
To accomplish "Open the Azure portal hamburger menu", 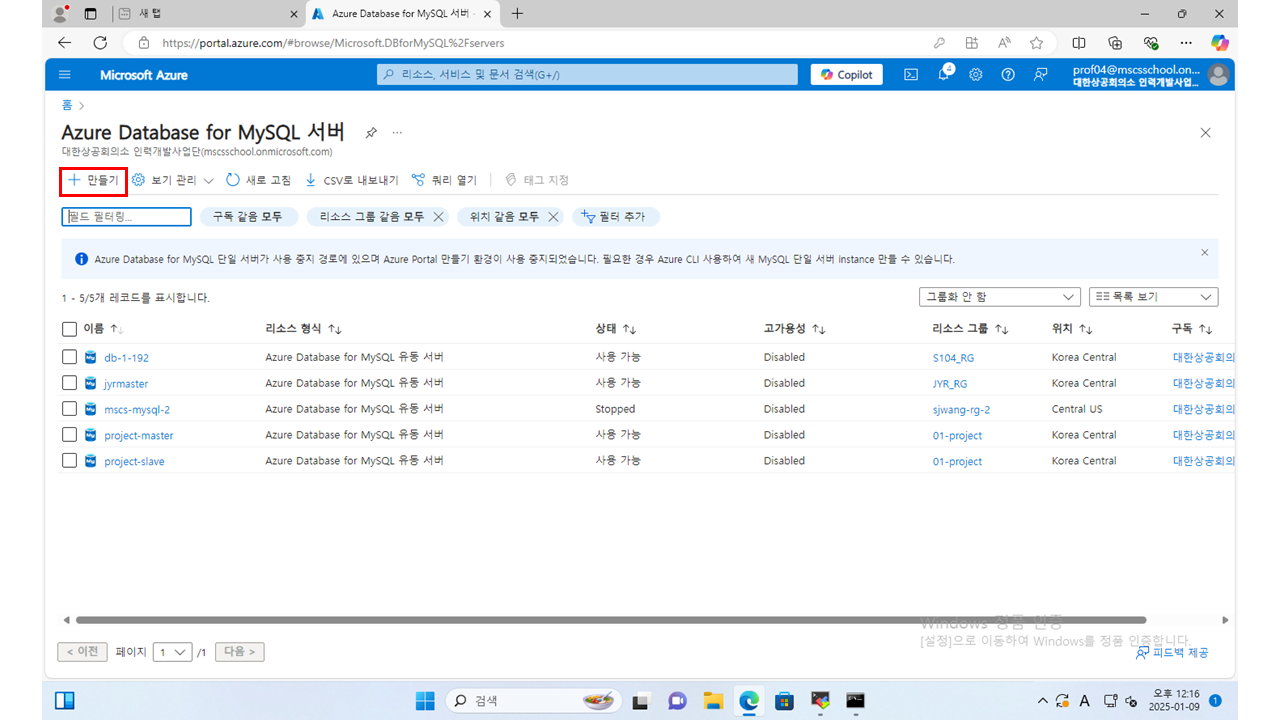I will tap(65, 75).
